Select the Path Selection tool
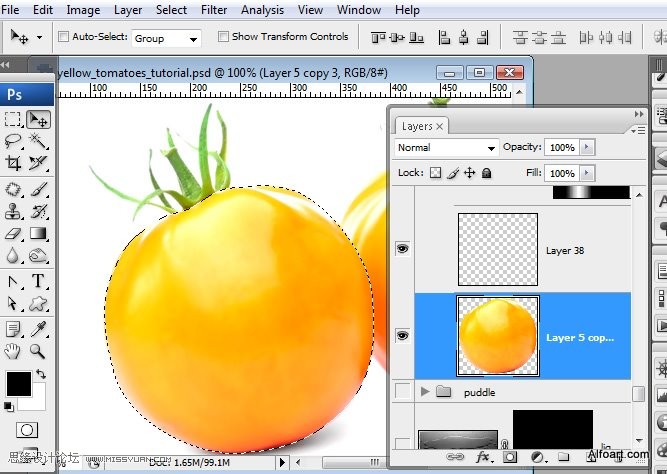The image size is (667, 474). [x=13, y=304]
